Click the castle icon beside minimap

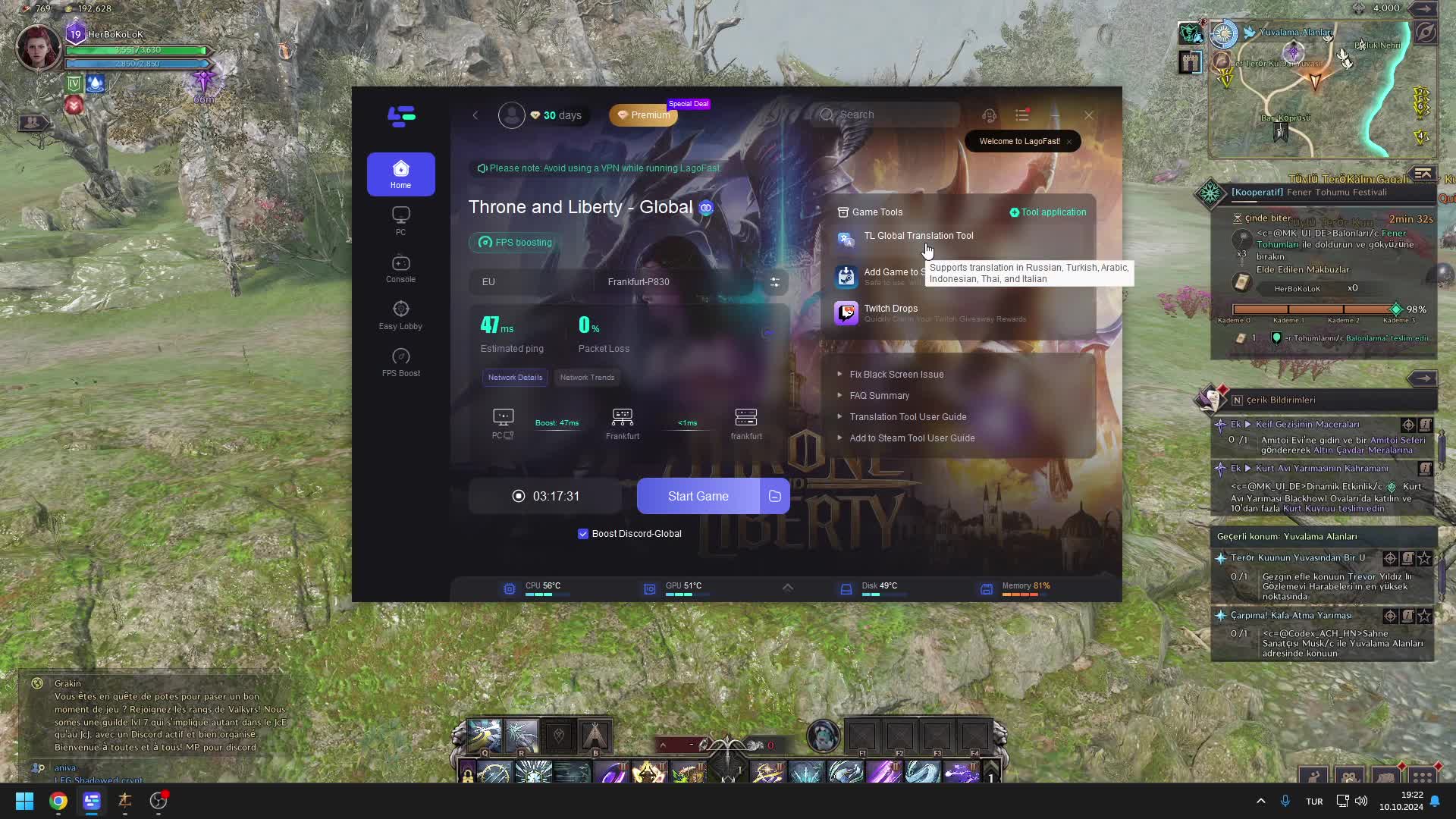1190,62
